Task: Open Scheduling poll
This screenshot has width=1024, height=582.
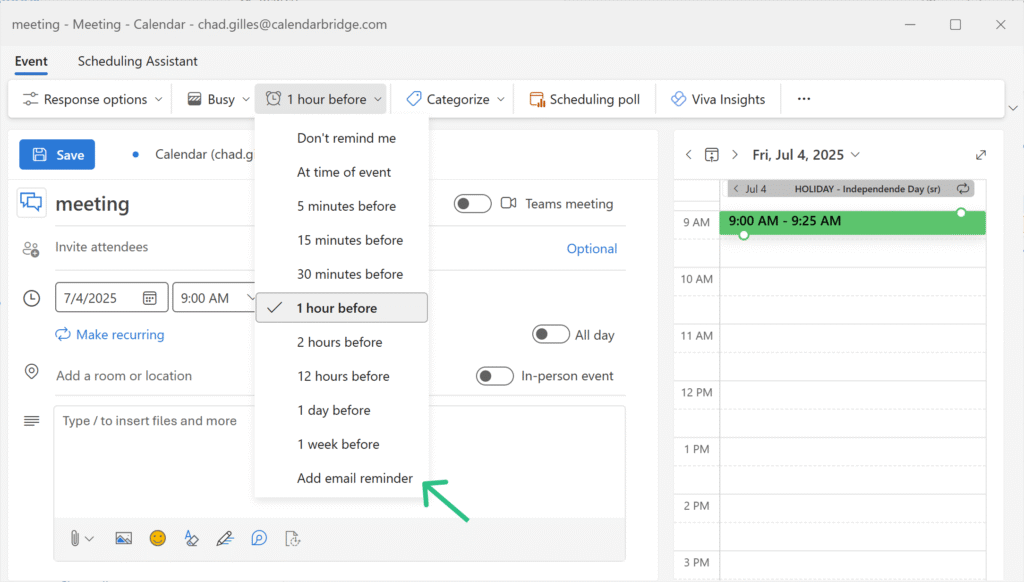Action: click(584, 99)
